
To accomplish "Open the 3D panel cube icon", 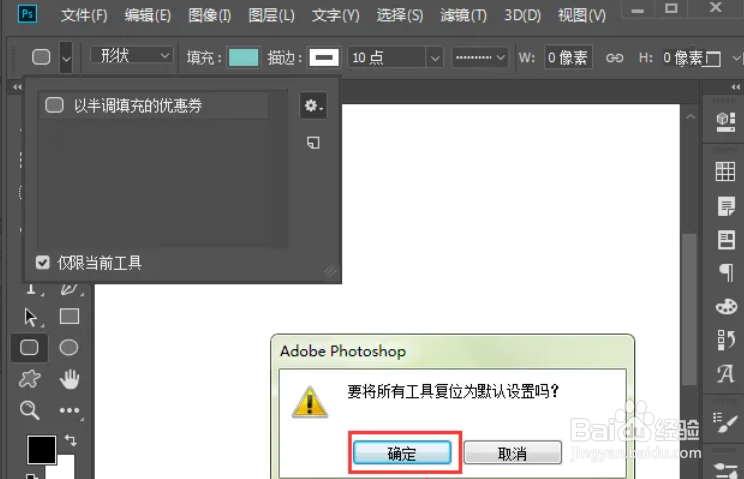I will coord(725,122).
